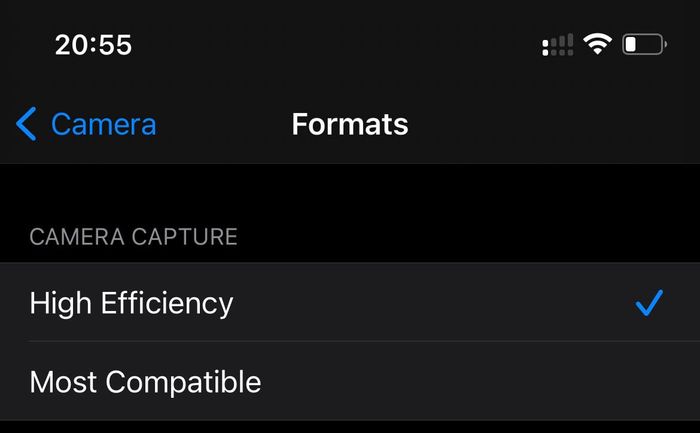
Task: Tap the empty status bar area between clock and signal
Action: (x=335, y=45)
